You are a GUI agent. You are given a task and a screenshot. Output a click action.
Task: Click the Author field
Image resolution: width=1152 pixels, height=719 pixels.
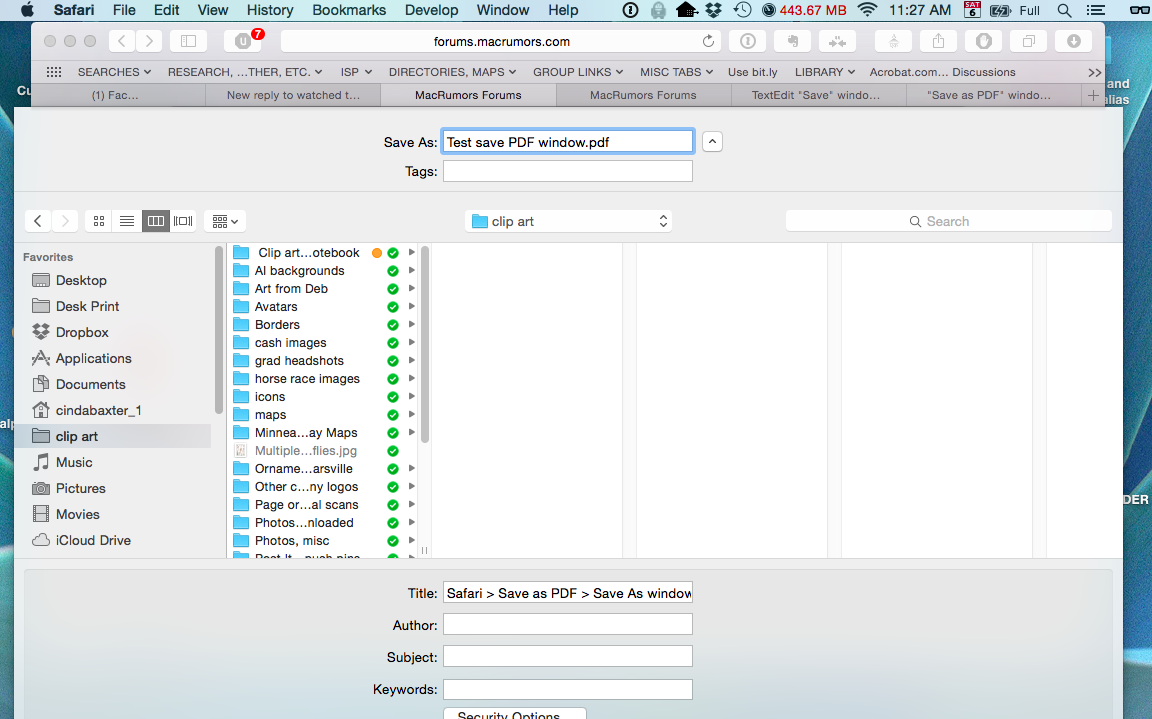(x=568, y=624)
